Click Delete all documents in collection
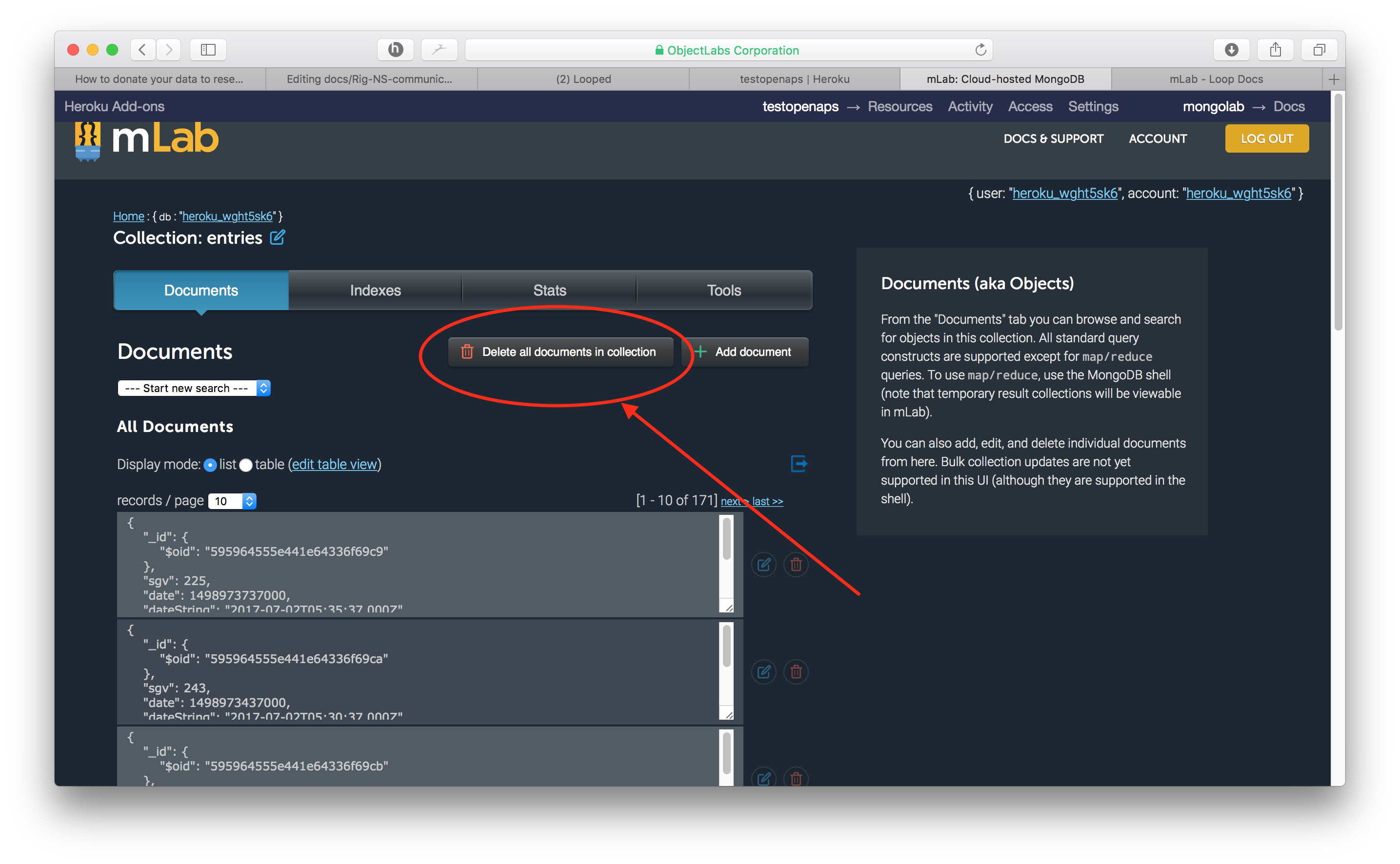Viewport: 1400px width, 864px height. click(x=561, y=352)
